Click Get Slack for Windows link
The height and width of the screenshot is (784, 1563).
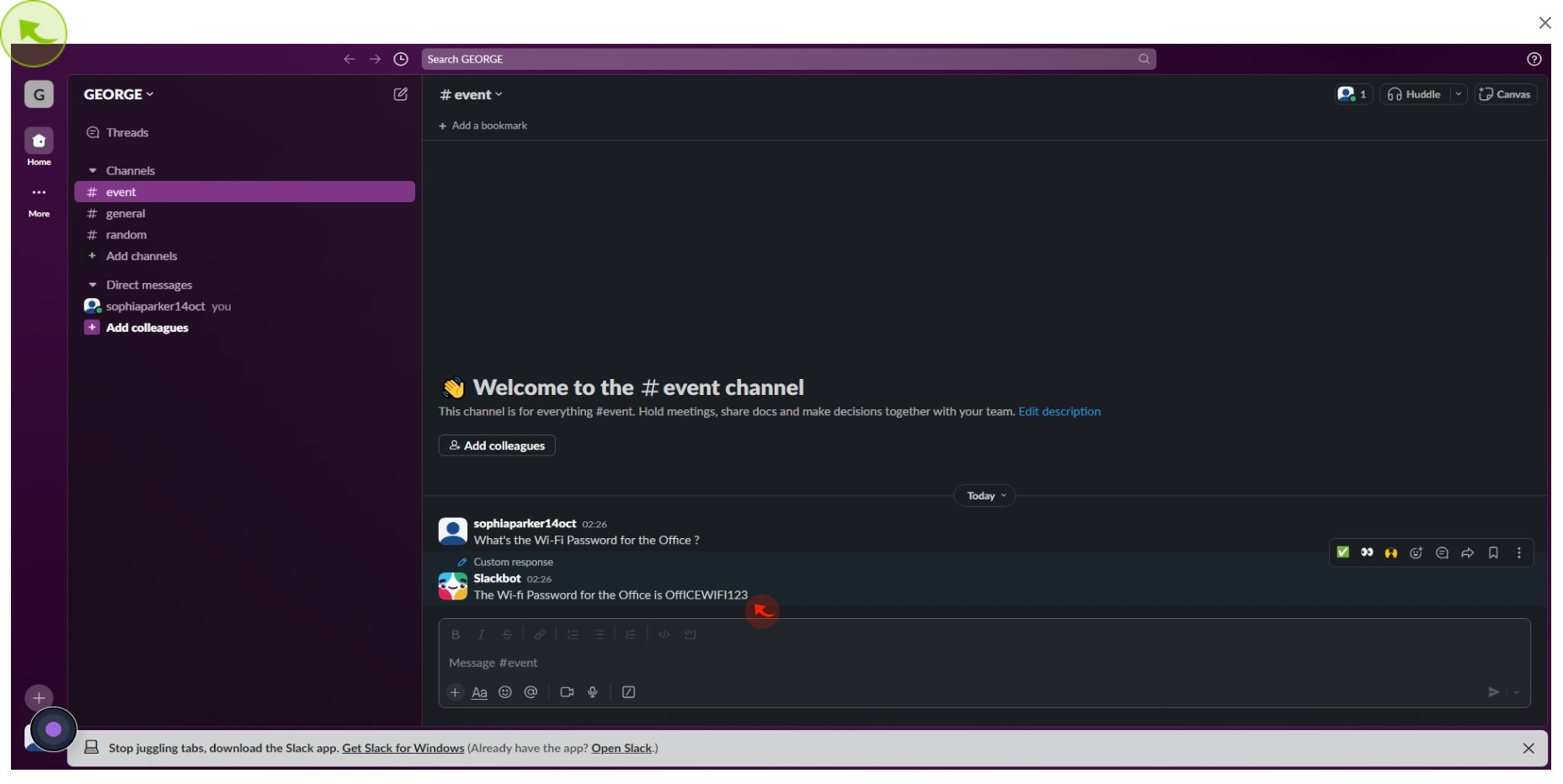pyautogui.click(x=403, y=748)
